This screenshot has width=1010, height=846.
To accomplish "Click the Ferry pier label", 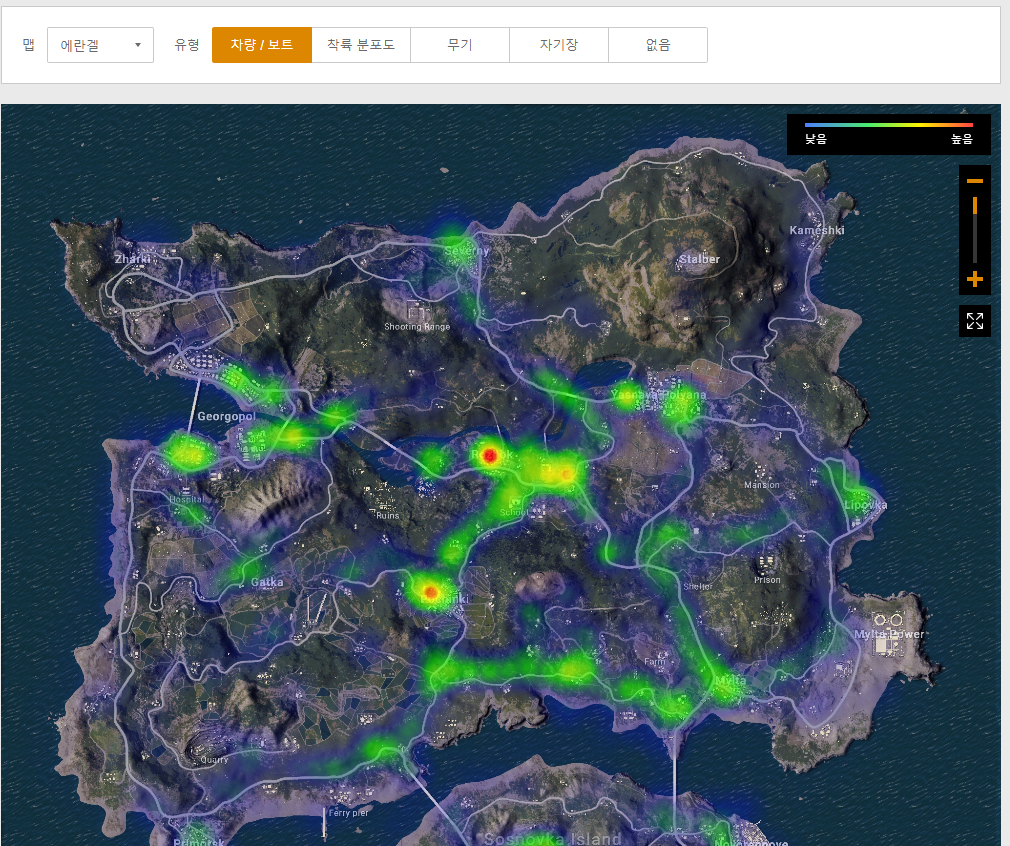I will [348, 812].
